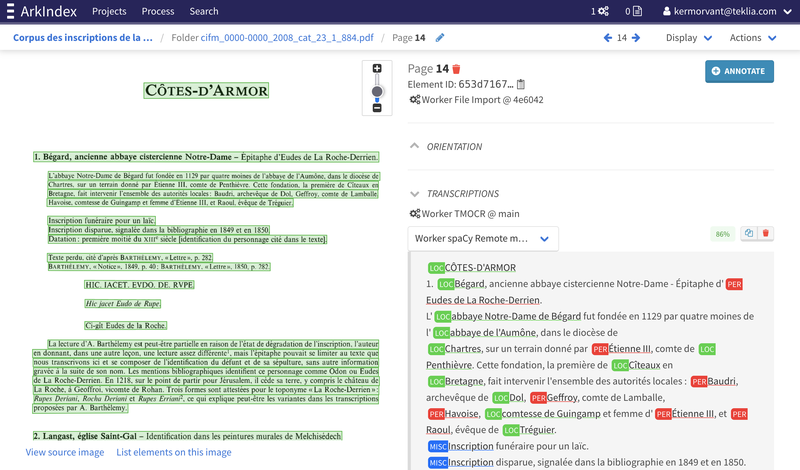Go to next page arrow
The image size is (800, 470).
[x=636, y=38]
